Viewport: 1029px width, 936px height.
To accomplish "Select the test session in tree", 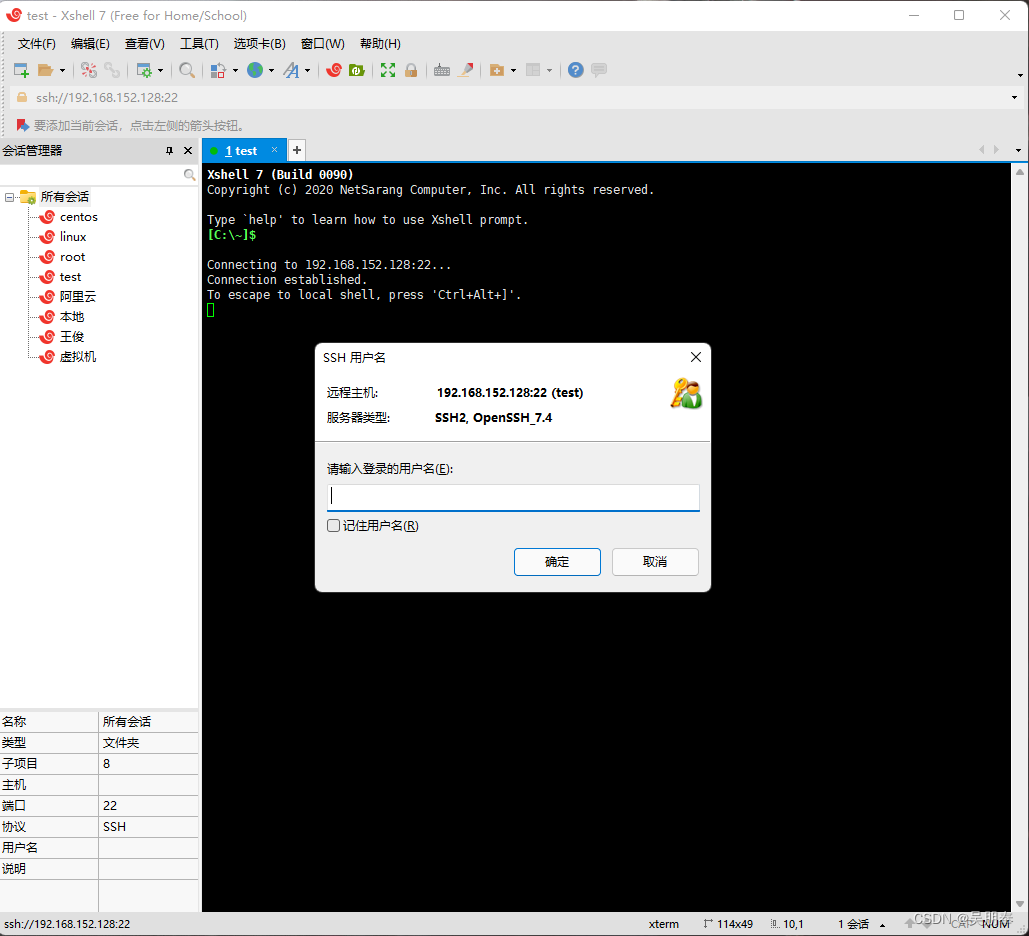I will coord(60,277).
